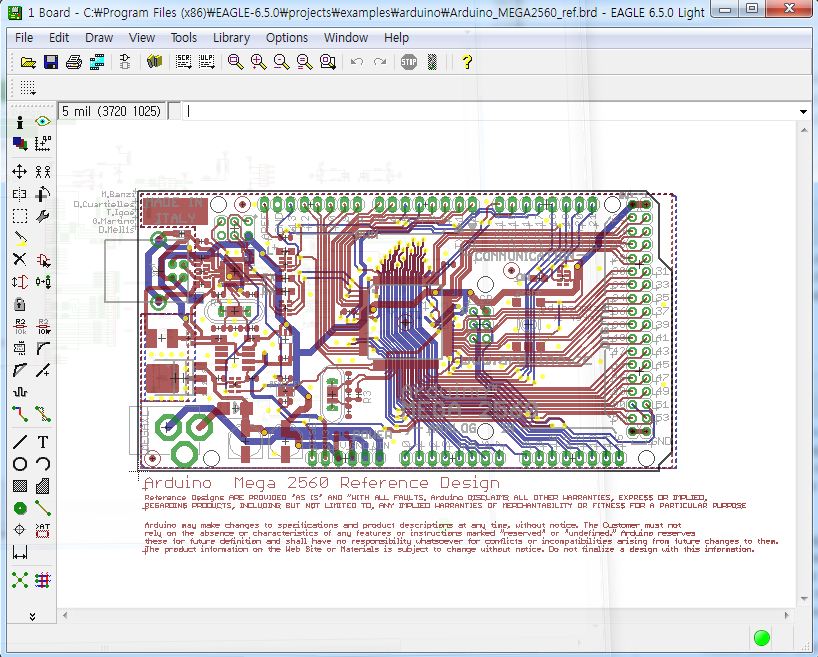
Task: Select the Split tool
Action: click(20, 371)
